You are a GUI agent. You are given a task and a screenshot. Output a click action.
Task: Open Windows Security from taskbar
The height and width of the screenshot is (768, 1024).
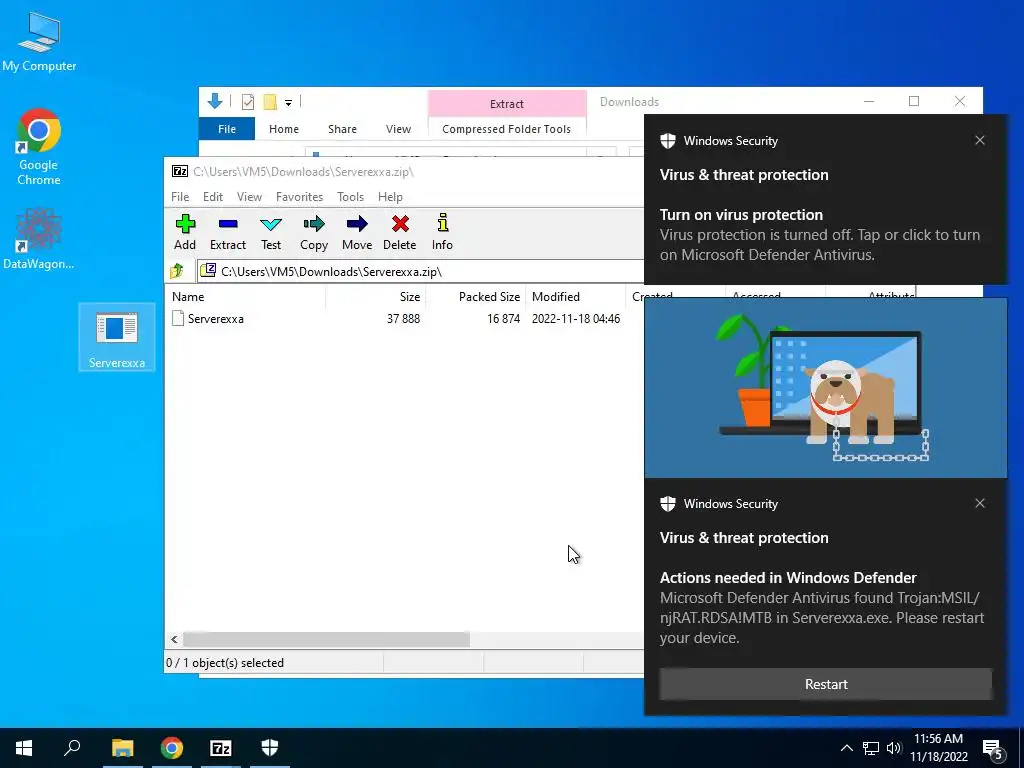[x=270, y=748]
